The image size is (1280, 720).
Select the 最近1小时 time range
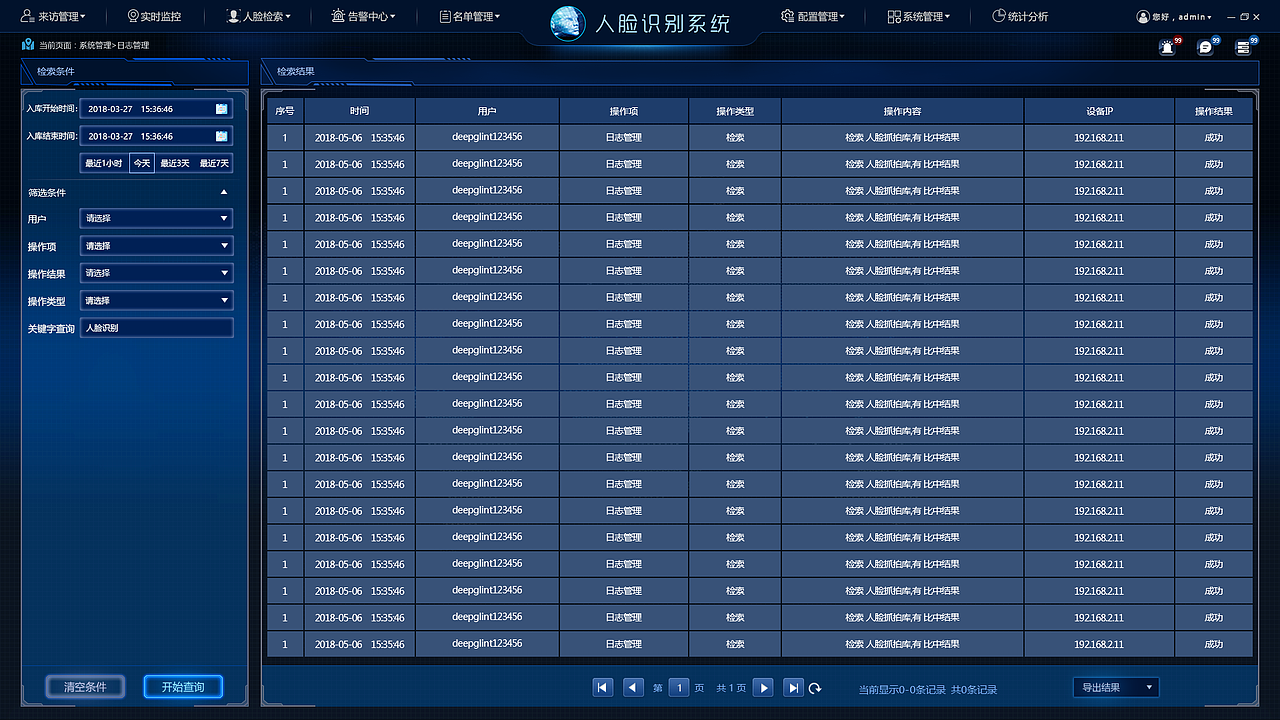pyautogui.click(x=104, y=163)
